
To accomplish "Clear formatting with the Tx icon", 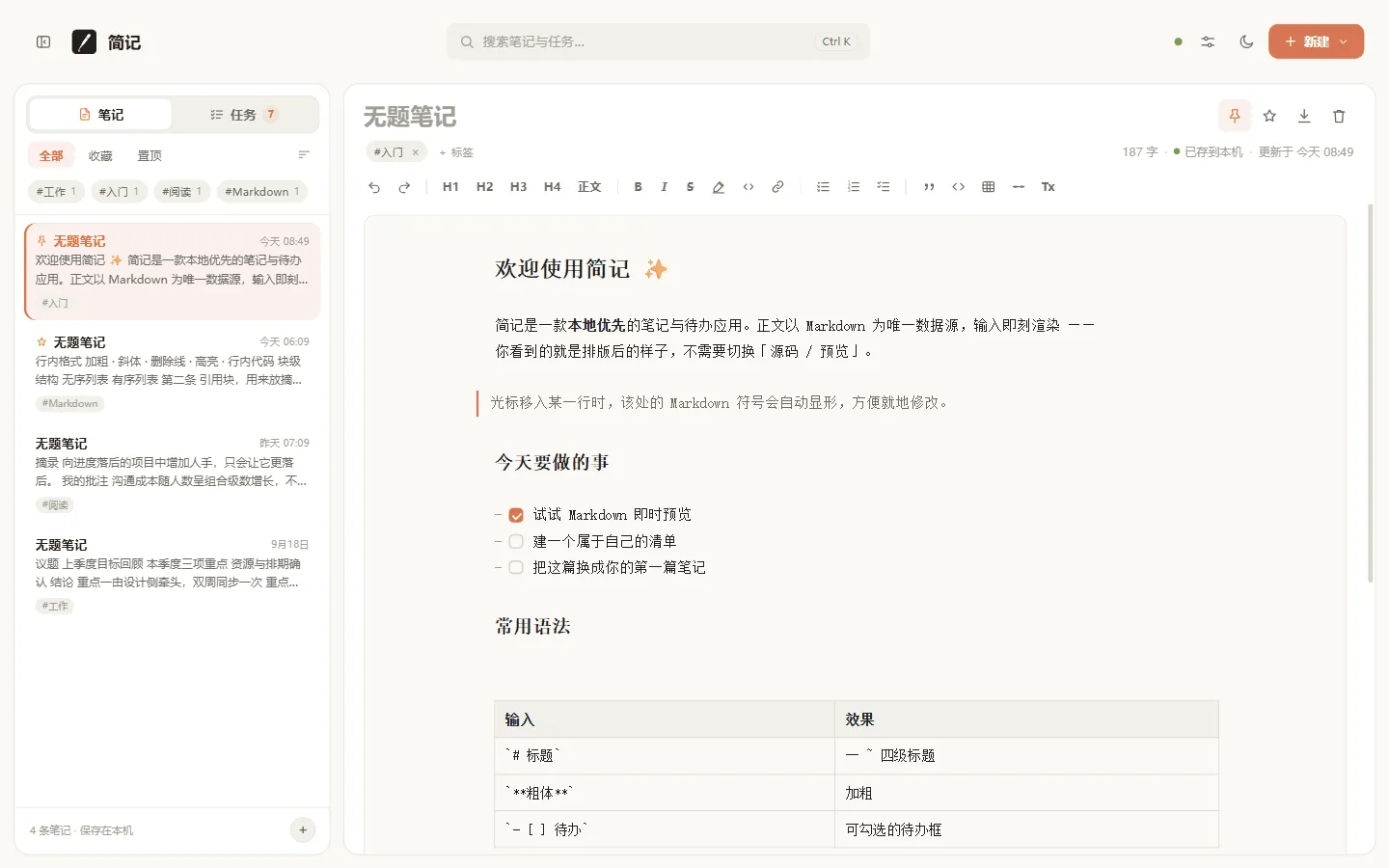I will pyautogui.click(x=1049, y=187).
